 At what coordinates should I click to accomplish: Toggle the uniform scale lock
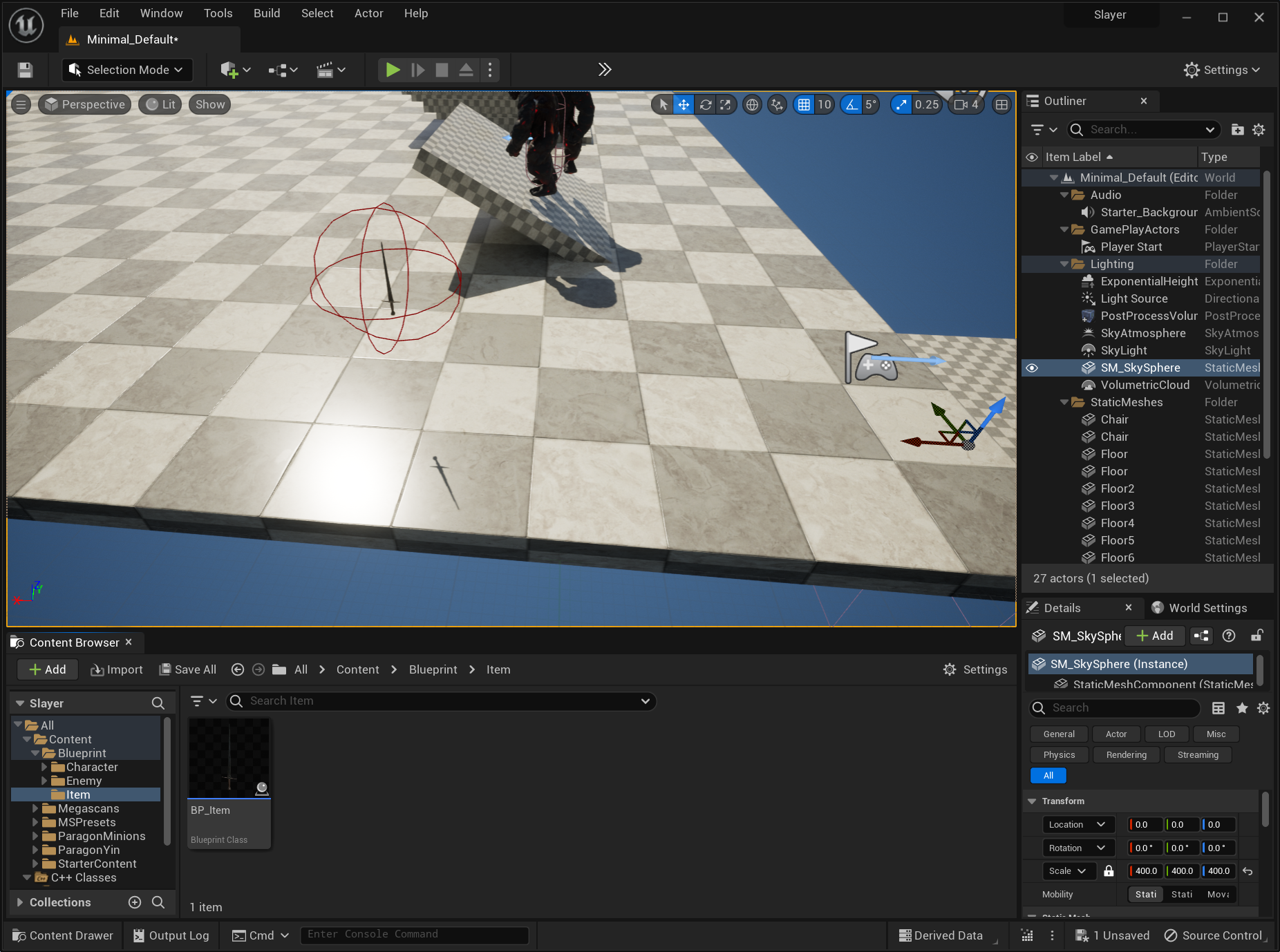click(x=1109, y=870)
